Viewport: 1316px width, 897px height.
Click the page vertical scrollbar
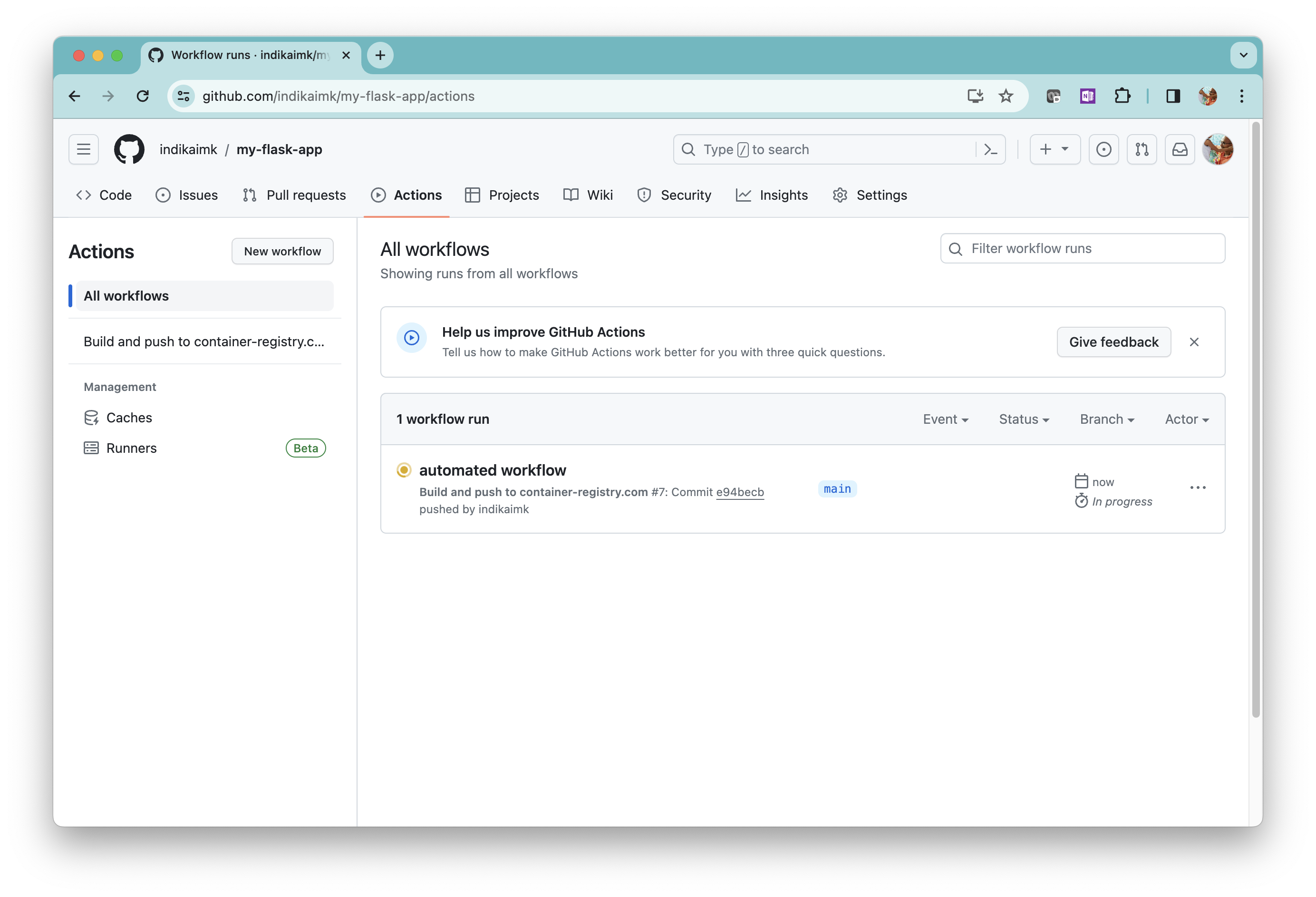point(1256,419)
